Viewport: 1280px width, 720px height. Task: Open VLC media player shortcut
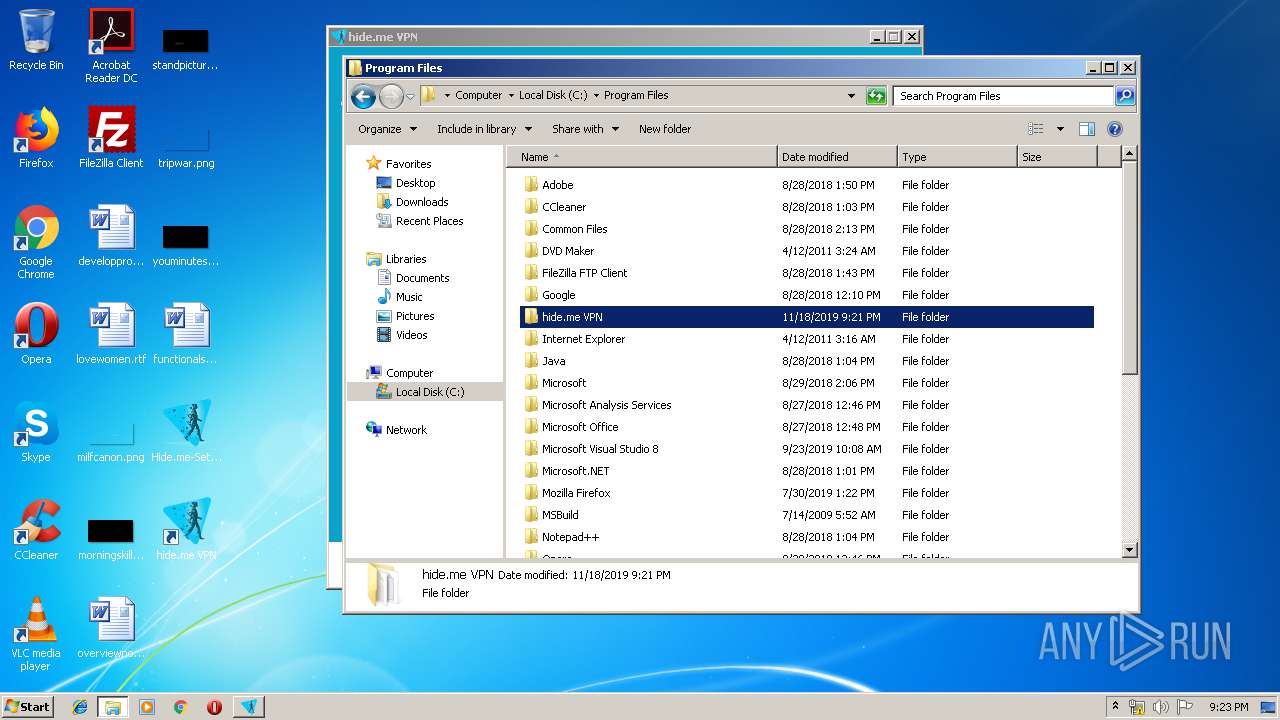[36, 634]
